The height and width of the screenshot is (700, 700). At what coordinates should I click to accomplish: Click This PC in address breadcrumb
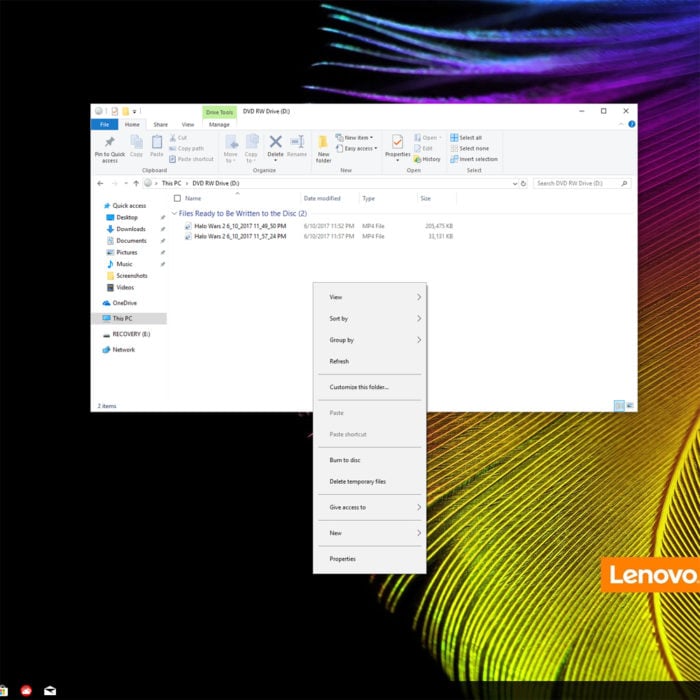171,183
